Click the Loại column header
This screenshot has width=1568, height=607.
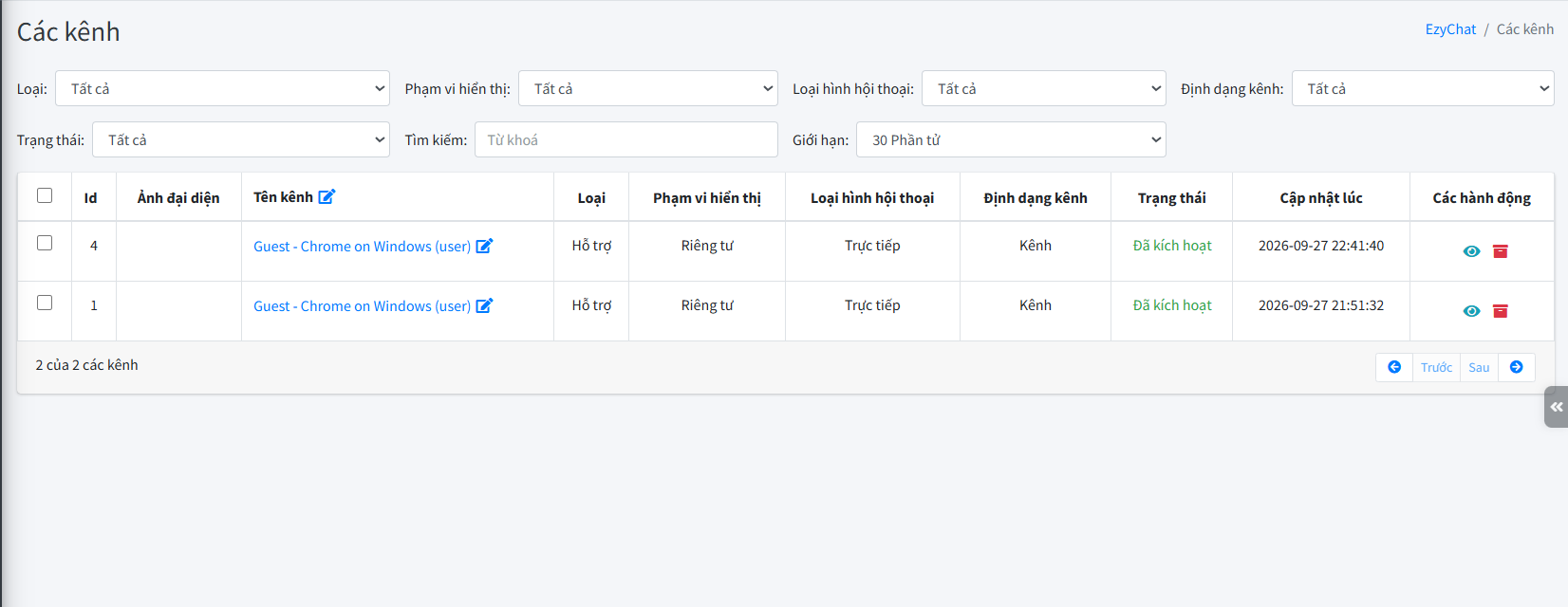pos(591,198)
